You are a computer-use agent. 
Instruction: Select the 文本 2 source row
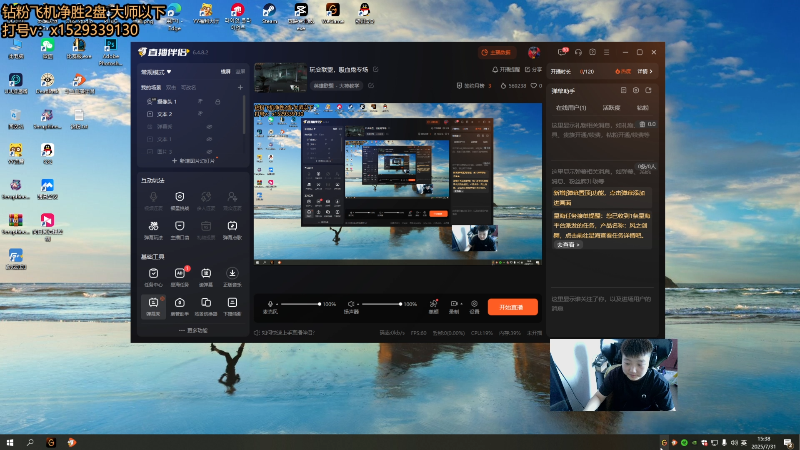click(192, 114)
